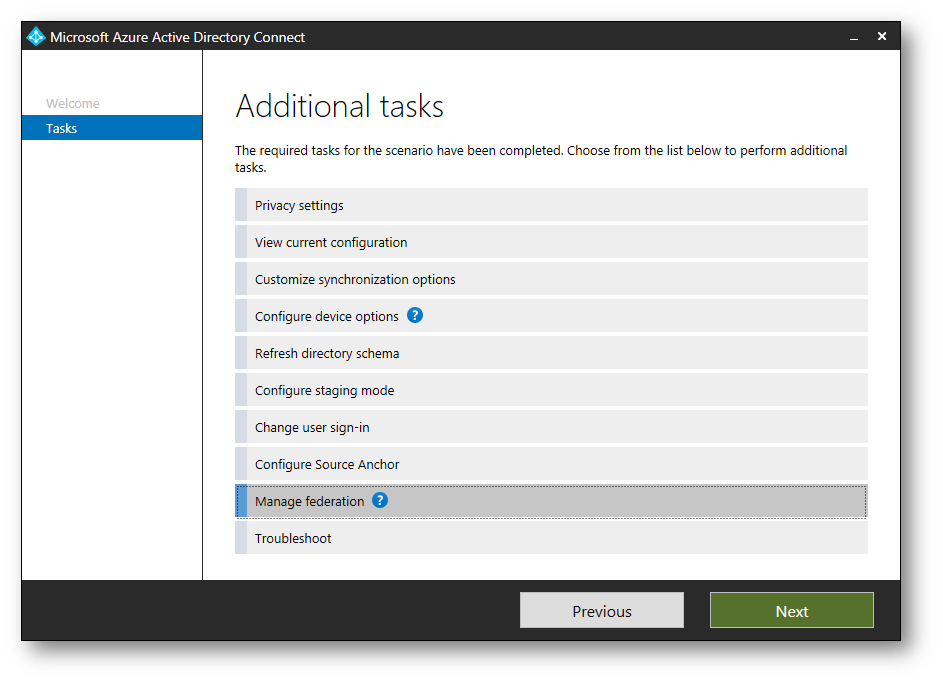The width and height of the screenshot is (943, 683).
Task: Open help icon beside Manage federation
Action: 380,500
